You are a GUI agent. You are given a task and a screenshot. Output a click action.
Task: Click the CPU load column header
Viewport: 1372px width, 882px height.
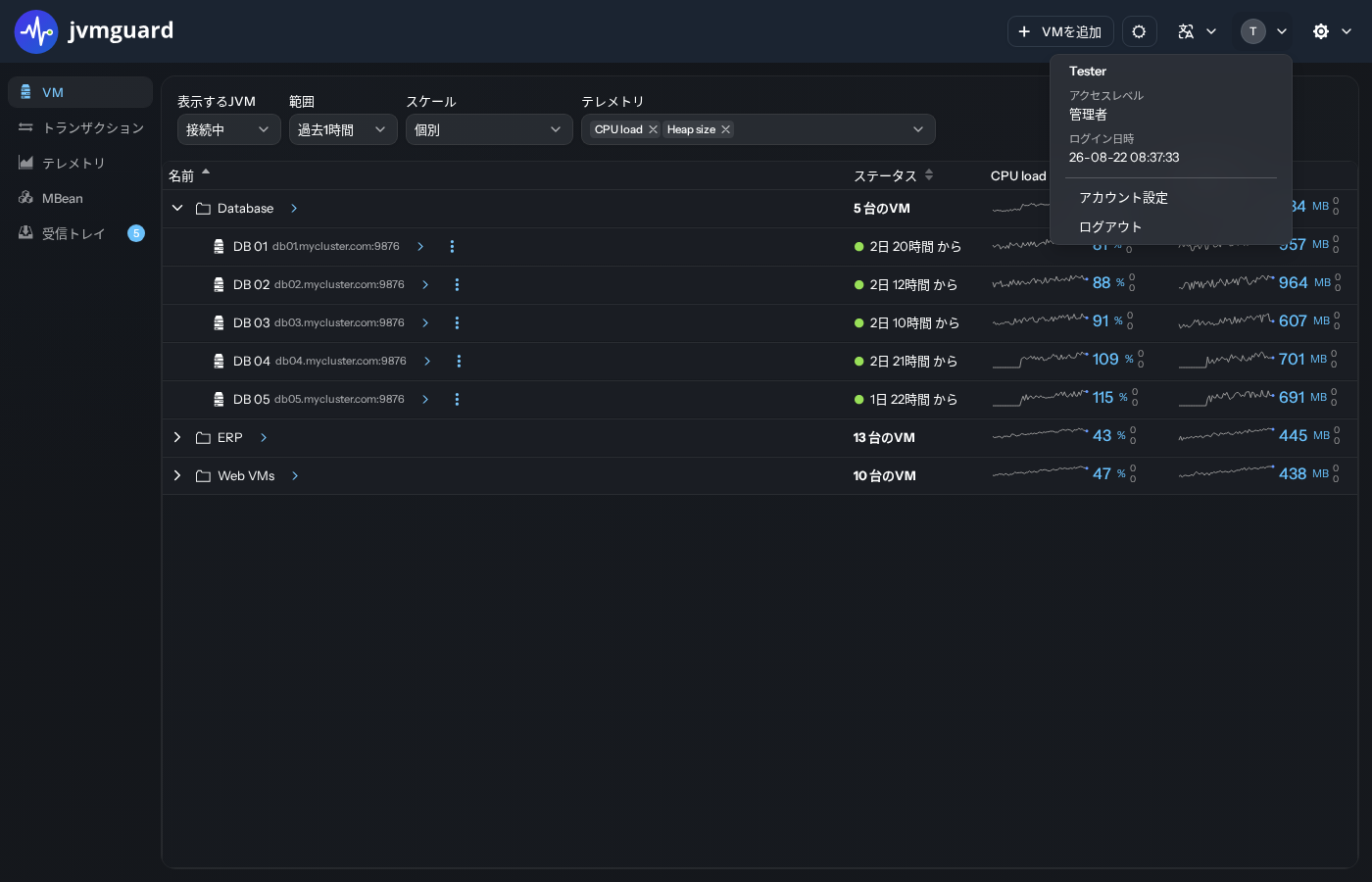click(1018, 176)
